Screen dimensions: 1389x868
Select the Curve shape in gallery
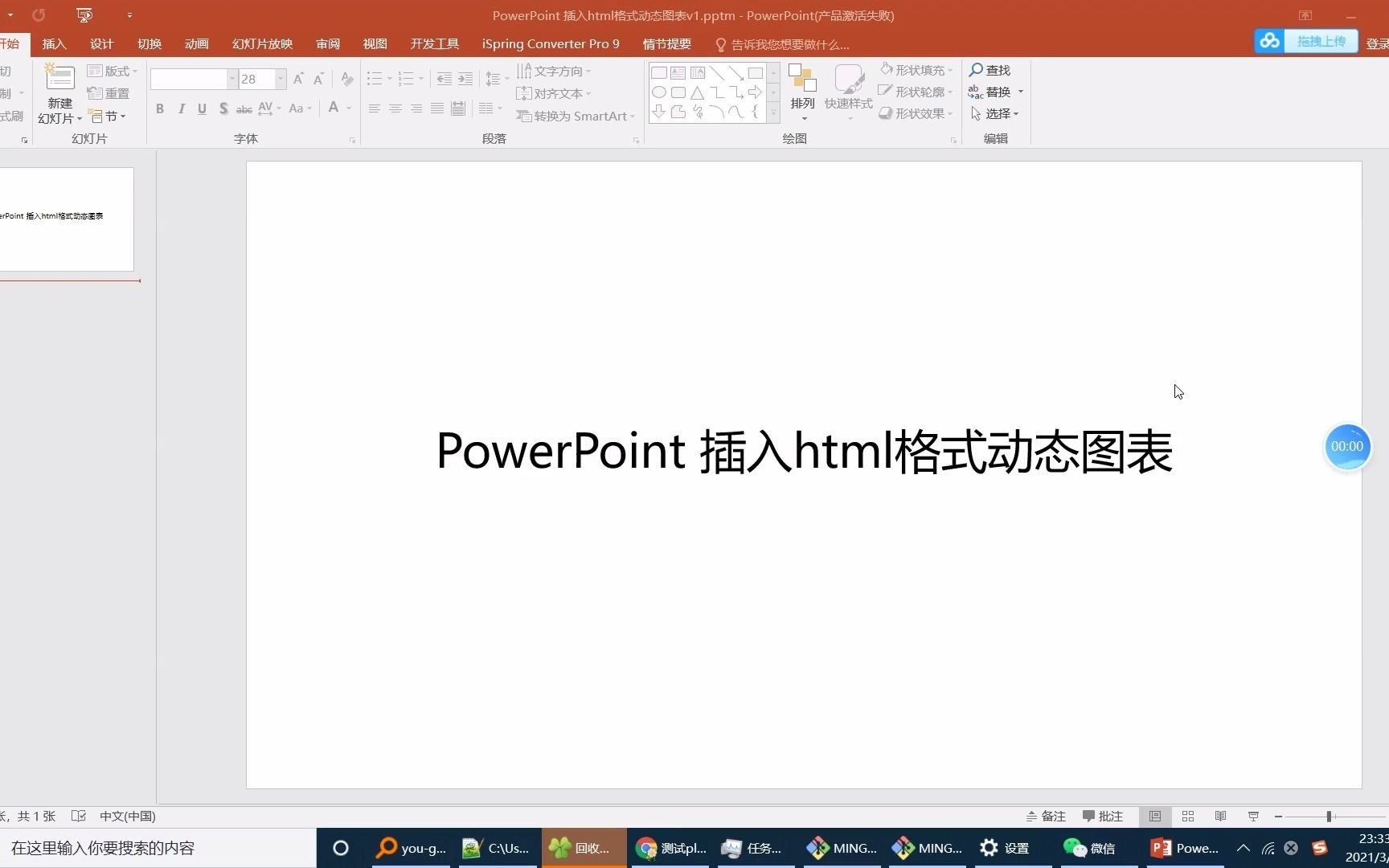click(736, 112)
